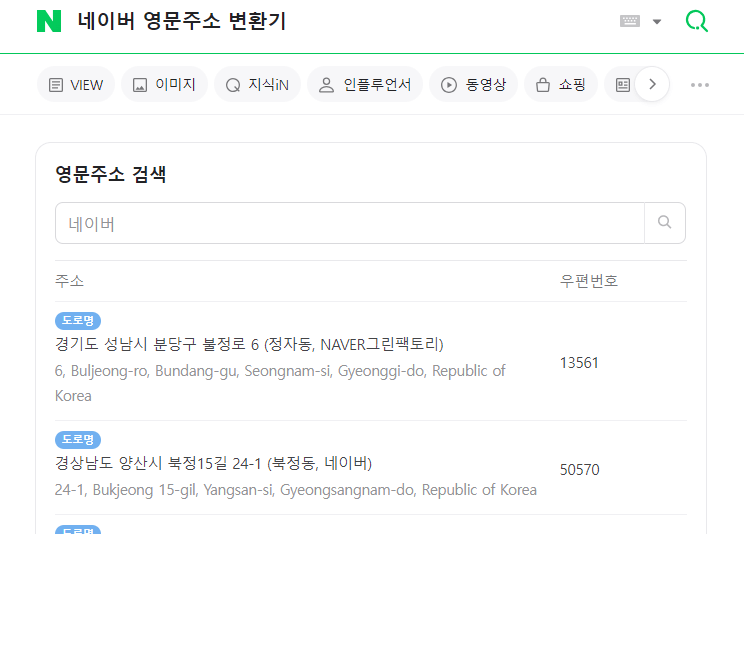The width and height of the screenshot is (744, 652).
Task: Switch to the VIEW tab
Action: [76, 85]
